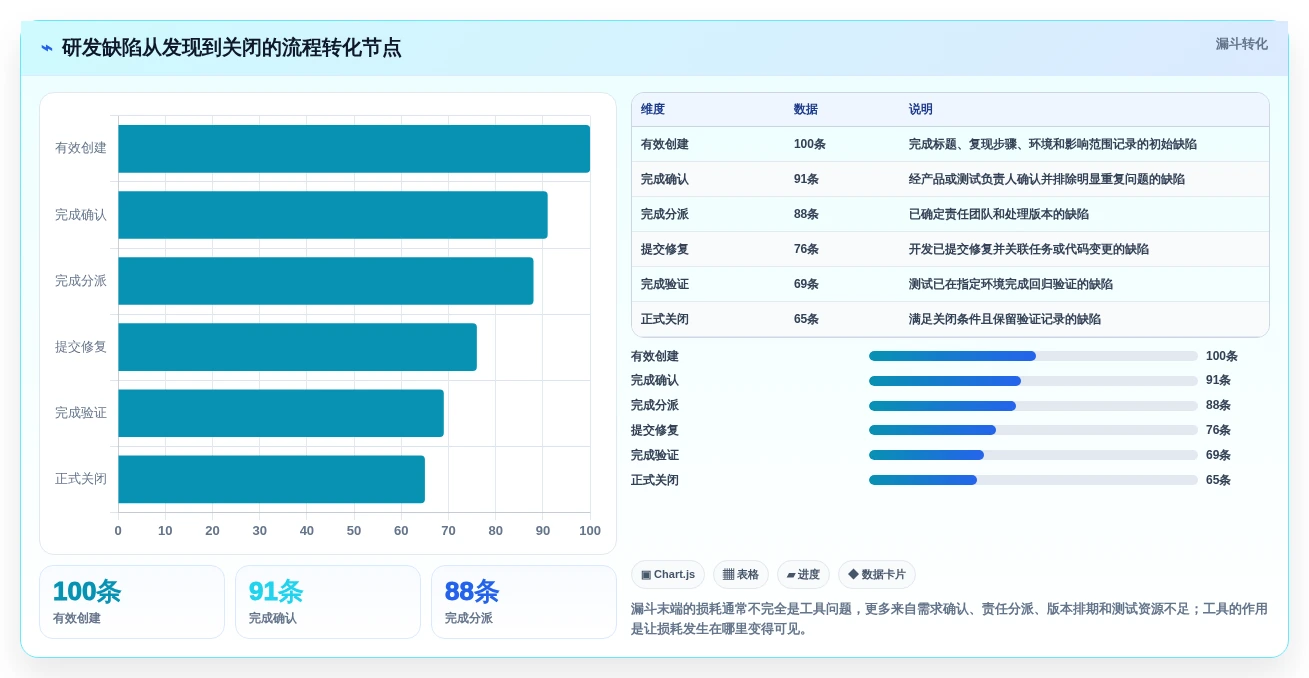Click the 完成确认 progress bar showing 91条
This screenshot has height=678, width=1309.
click(1033, 381)
